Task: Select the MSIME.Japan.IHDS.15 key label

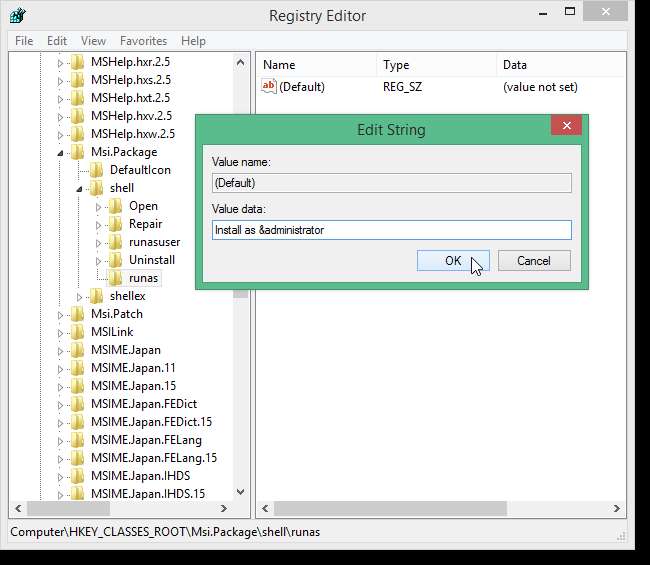Action: click(x=148, y=494)
